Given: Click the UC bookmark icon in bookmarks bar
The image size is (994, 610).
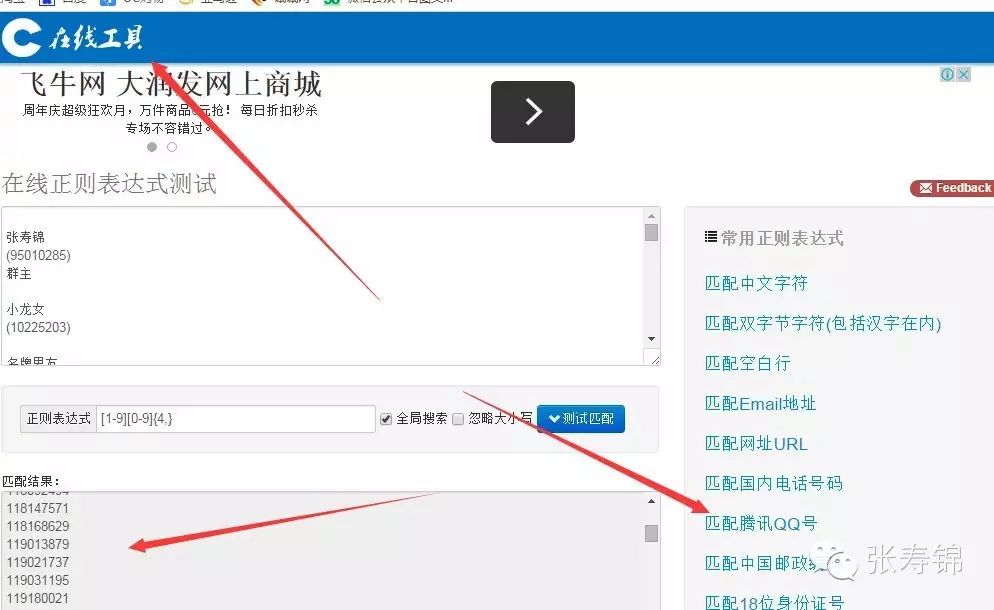Looking at the screenshot, I should pos(107,4).
